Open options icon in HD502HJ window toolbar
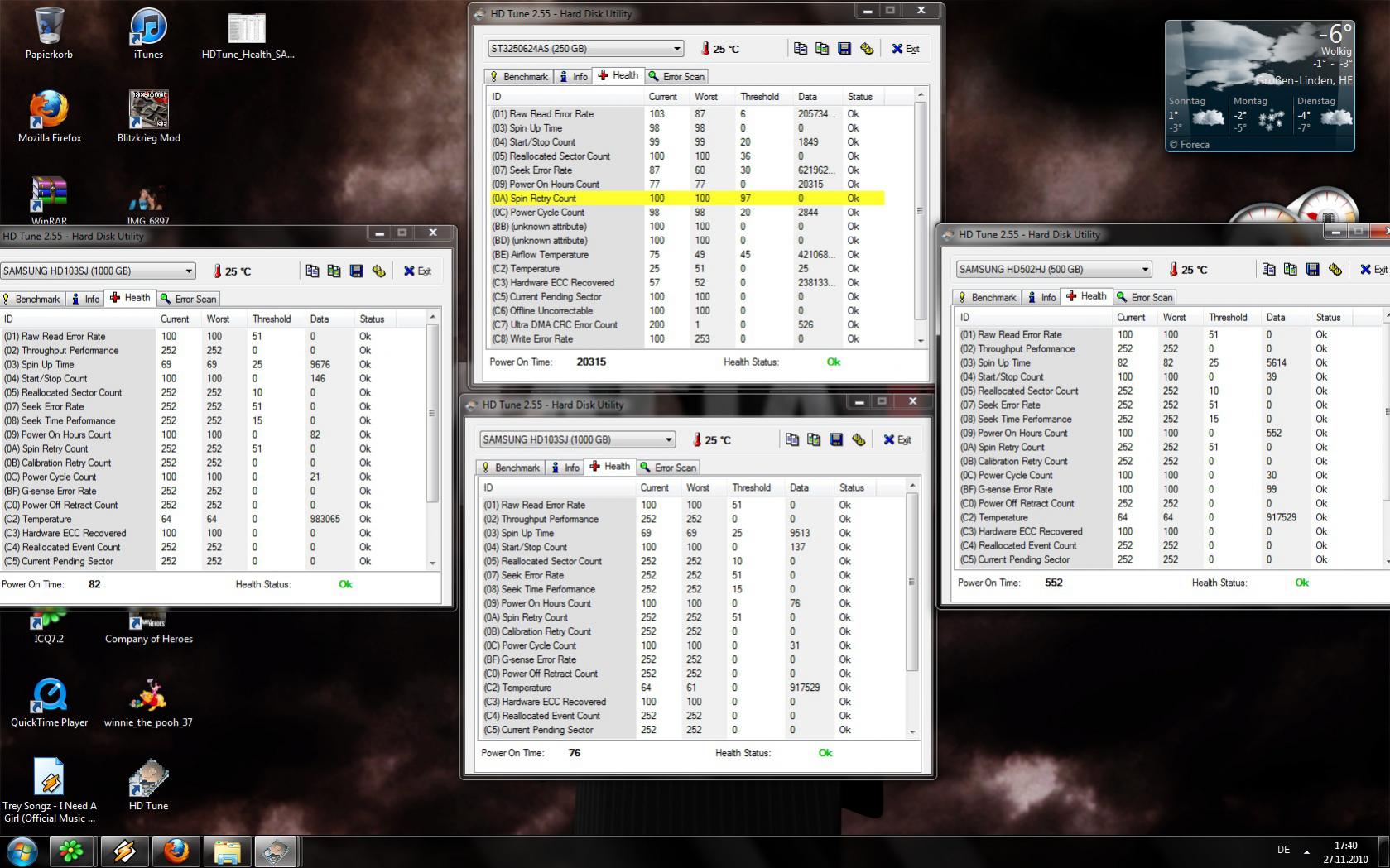This screenshot has height=868, width=1390. pos(1335,269)
